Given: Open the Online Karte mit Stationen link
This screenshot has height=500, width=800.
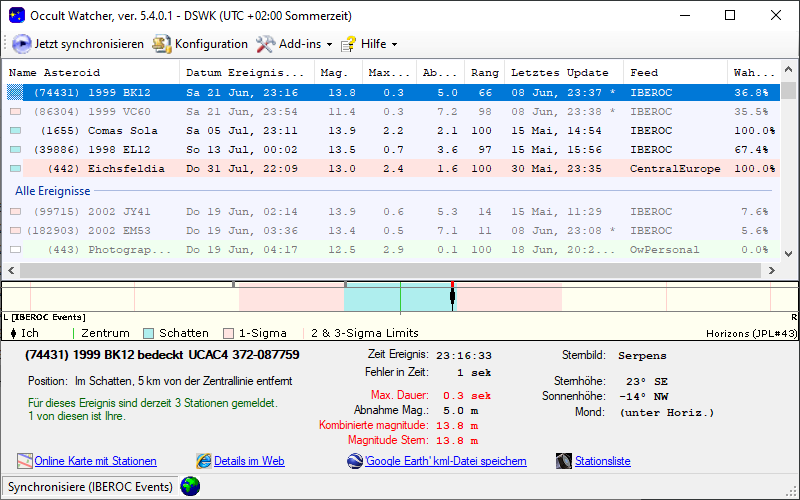Looking at the screenshot, I should click(95, 461).
